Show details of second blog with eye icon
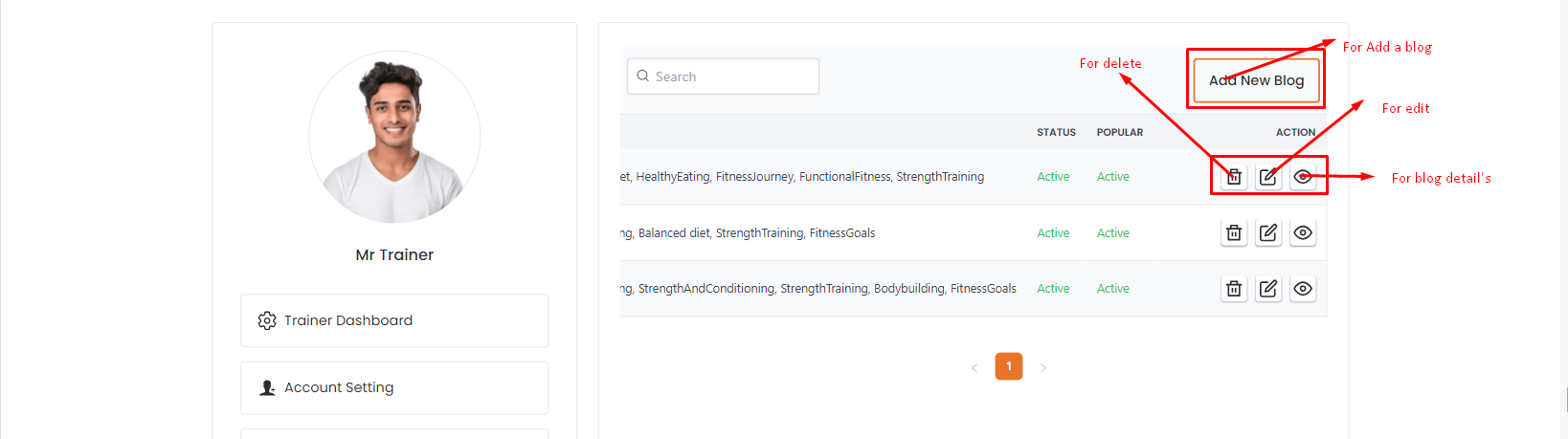The image size is (1568, 439). pos(1303,232)
